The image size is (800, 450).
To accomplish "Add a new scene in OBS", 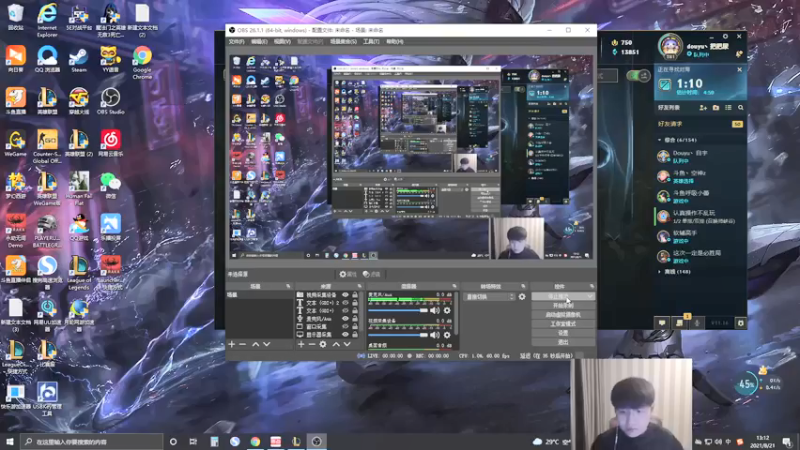I will [232, 344].
